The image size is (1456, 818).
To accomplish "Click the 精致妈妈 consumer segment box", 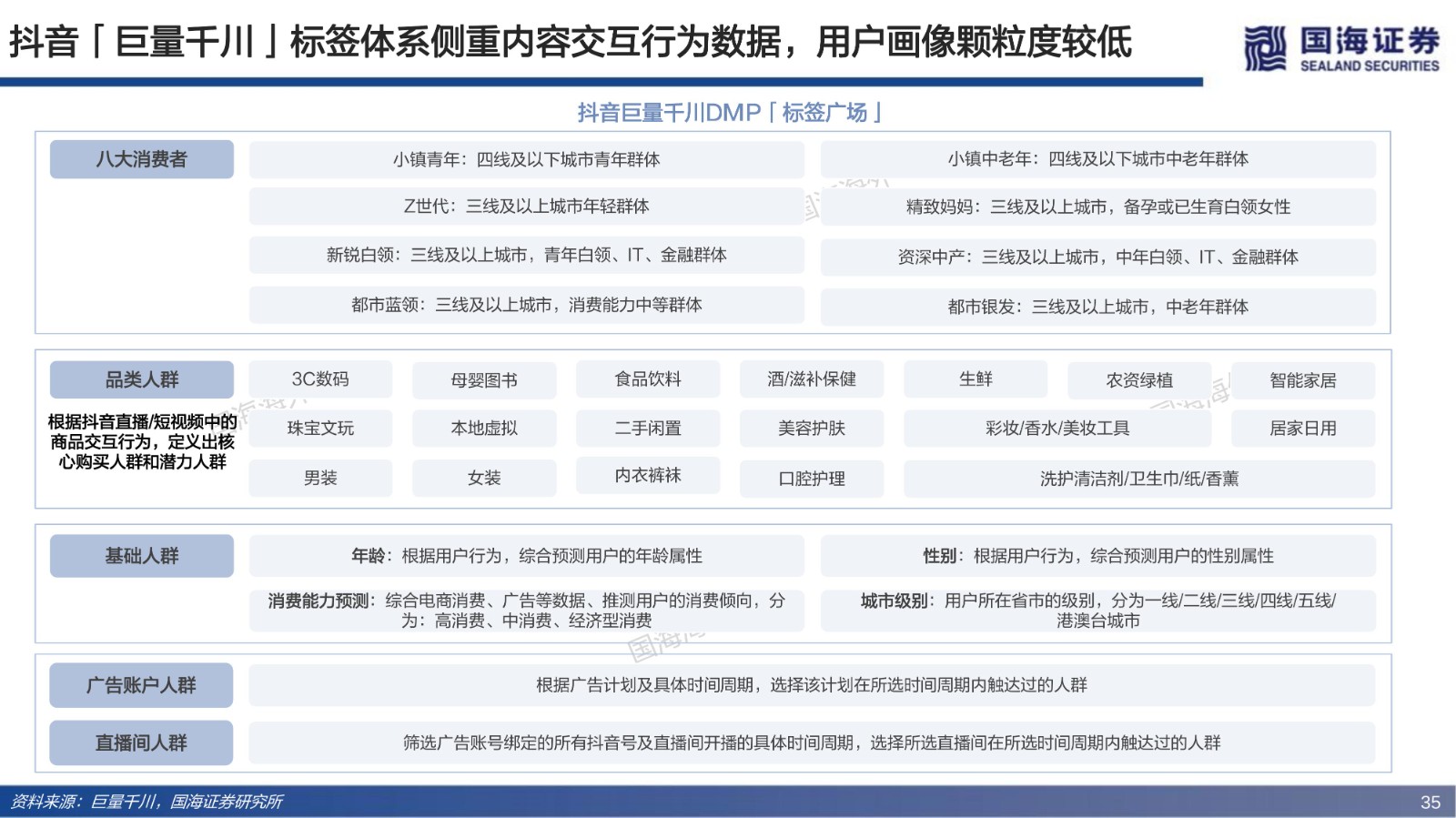I will [1098, 207].
